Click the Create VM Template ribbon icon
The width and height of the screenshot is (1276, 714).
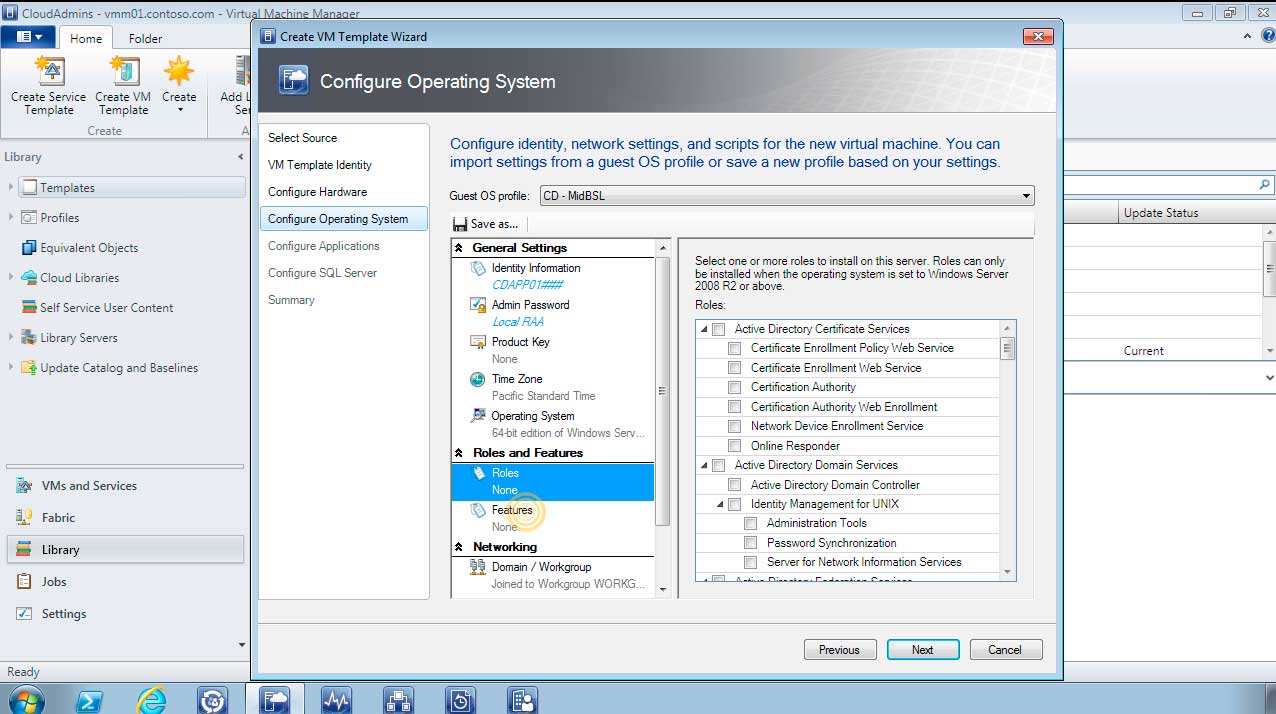point(123,72)
